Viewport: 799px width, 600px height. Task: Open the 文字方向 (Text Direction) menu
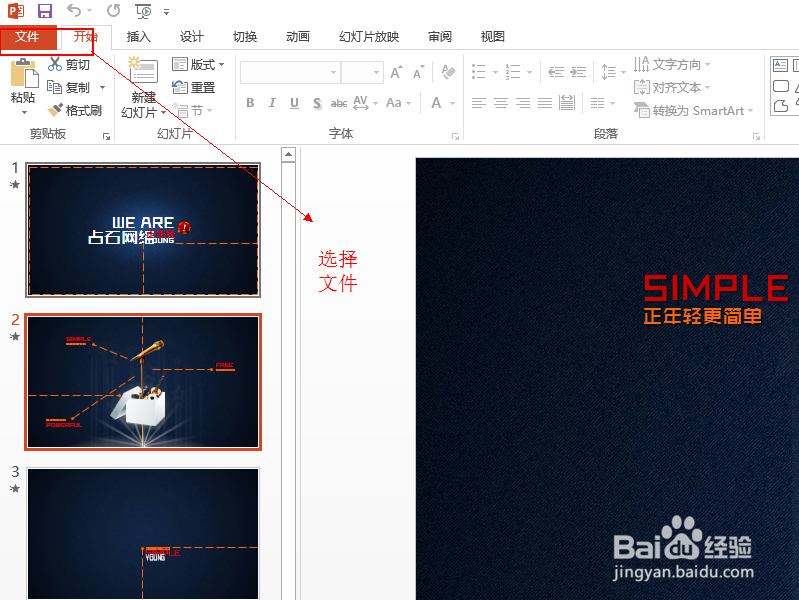click(x=672, y=65)
